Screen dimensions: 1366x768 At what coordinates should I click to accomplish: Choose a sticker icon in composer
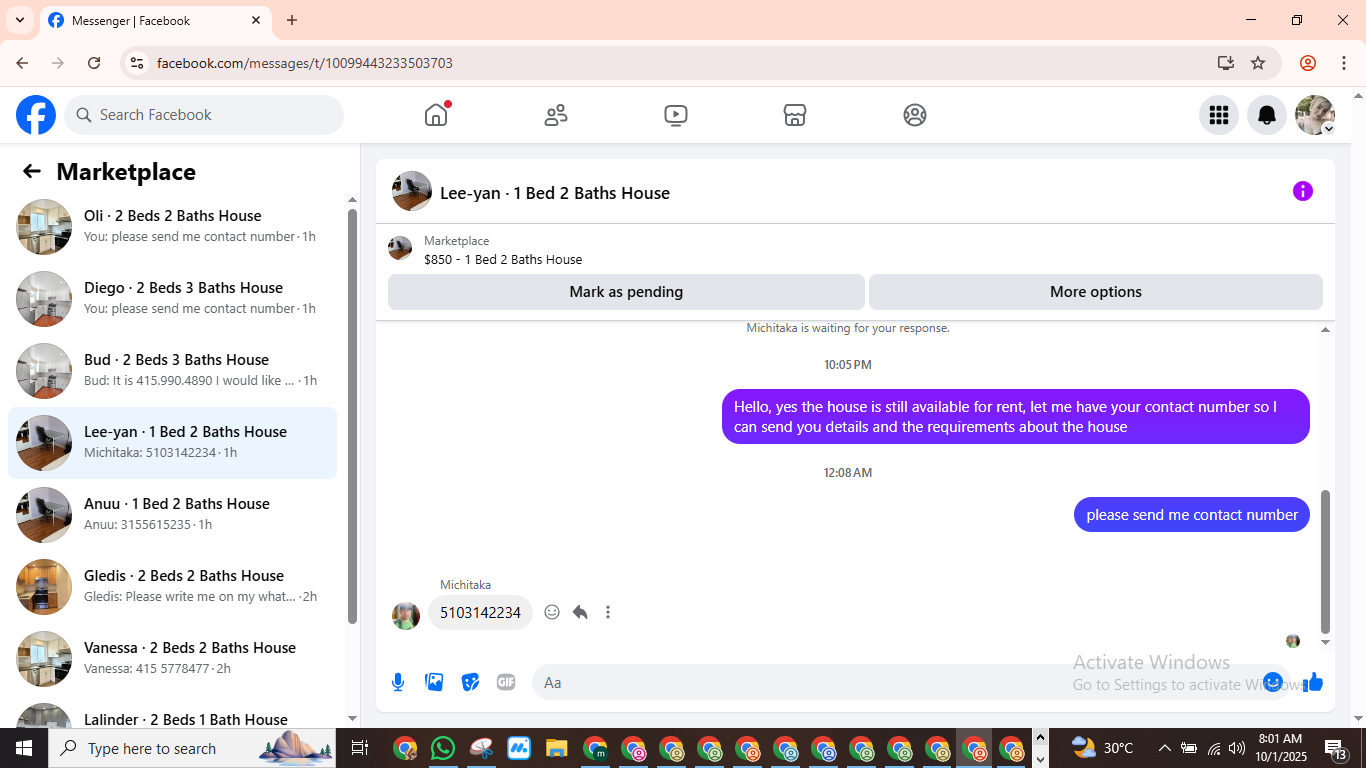tap(470, 682)
